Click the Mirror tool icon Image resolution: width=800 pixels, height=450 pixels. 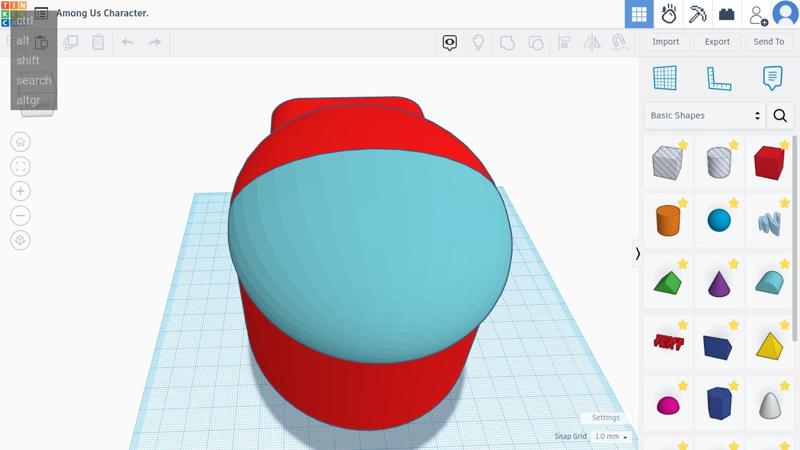point(592,42)
